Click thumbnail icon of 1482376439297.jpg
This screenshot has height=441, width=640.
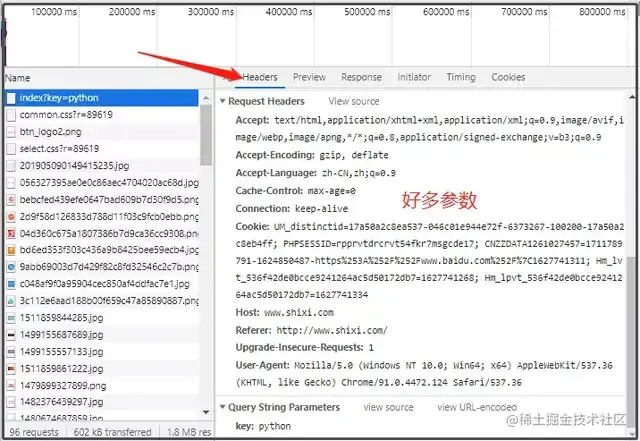(11, 402)
